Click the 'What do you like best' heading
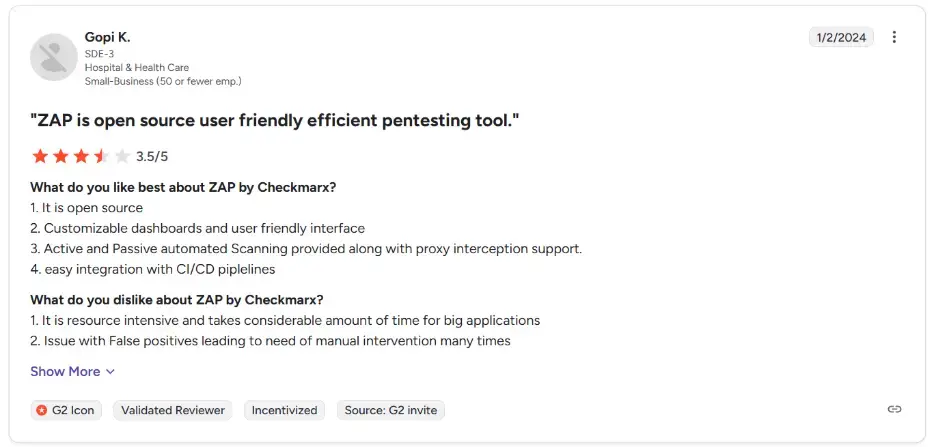Image resolution: width=936 pixels, height=447 pixels. tap(183, 187)
